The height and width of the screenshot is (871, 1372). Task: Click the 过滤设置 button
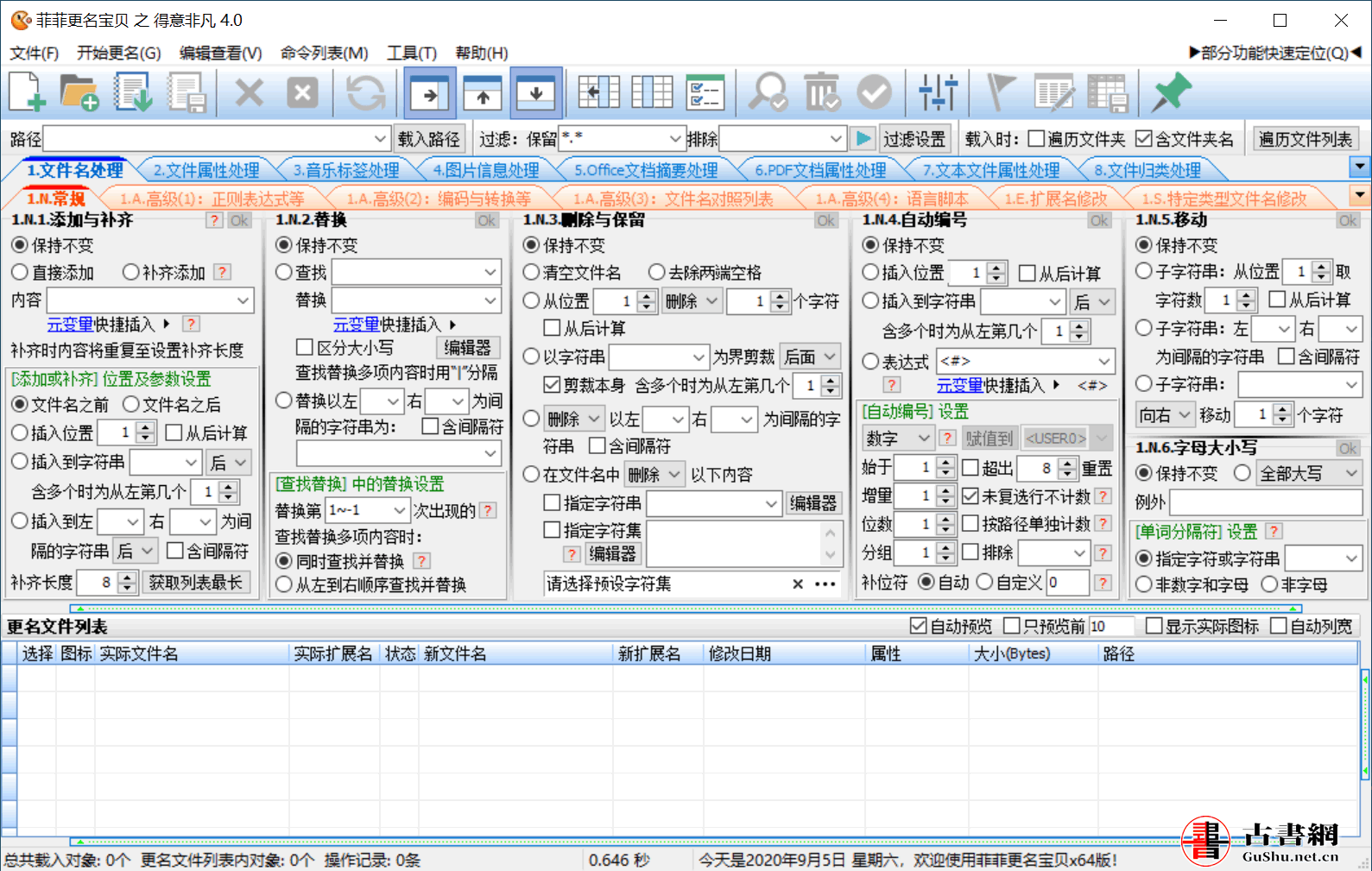coord(914,139)
